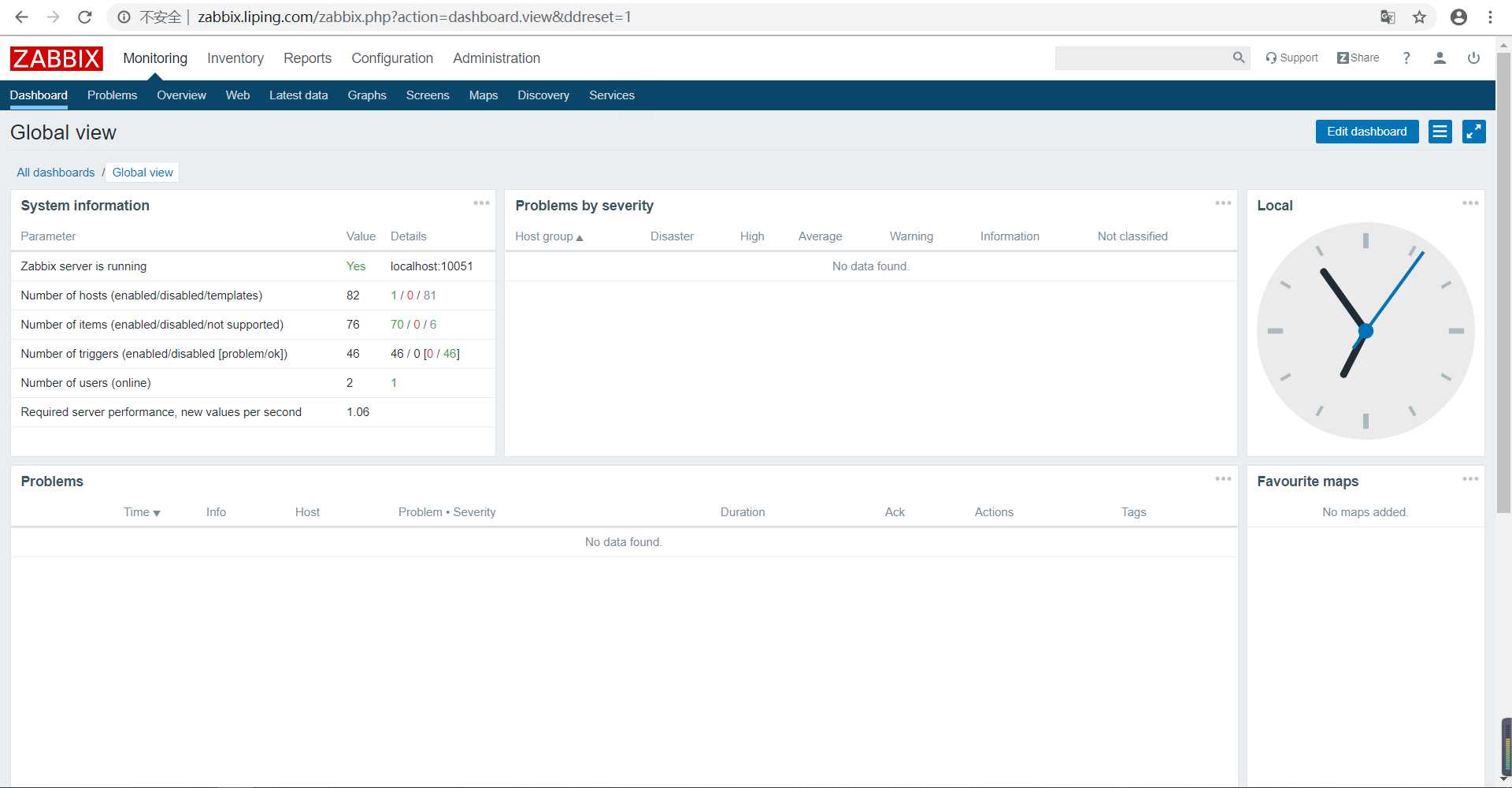Click the Global view breadcrumb link
The image size is (1512, 788).
pyautogui.click(x=143, y=173)
